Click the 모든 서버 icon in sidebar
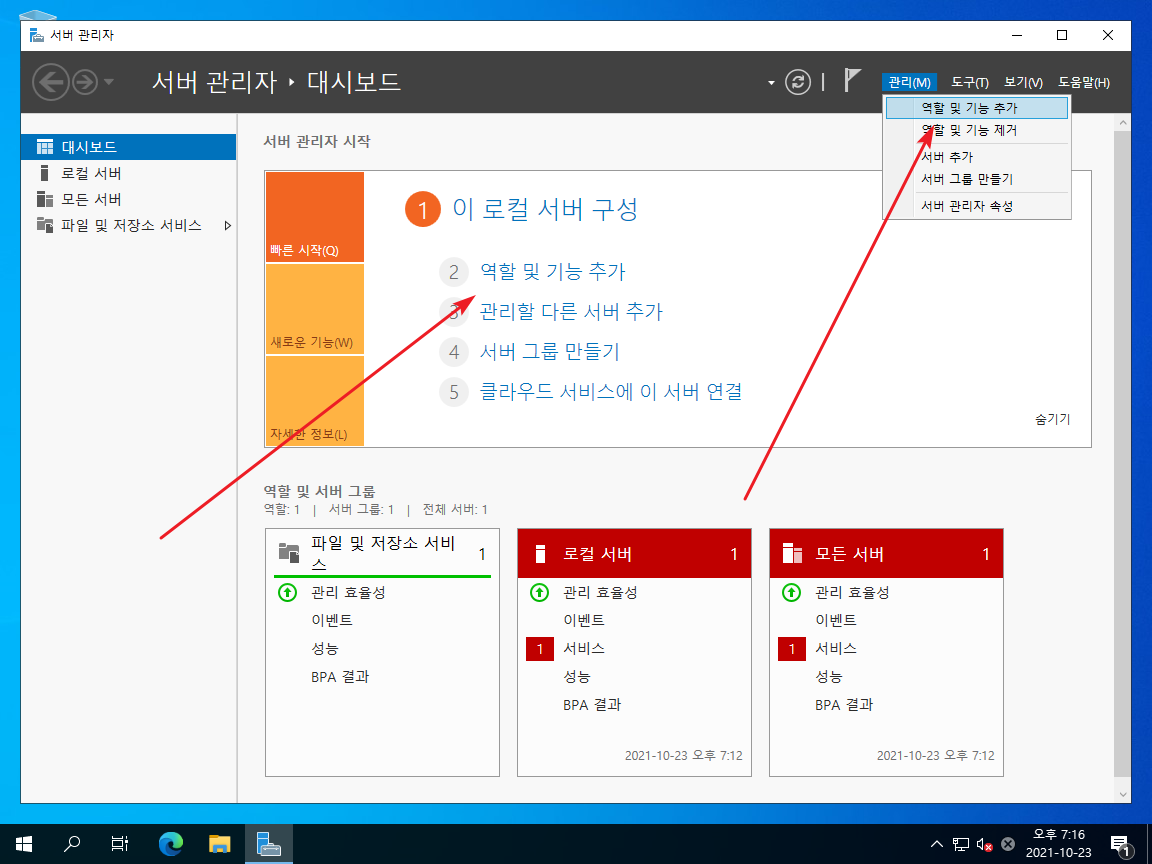The height and width of the screenshot is (864, 1152). (45, 199)
